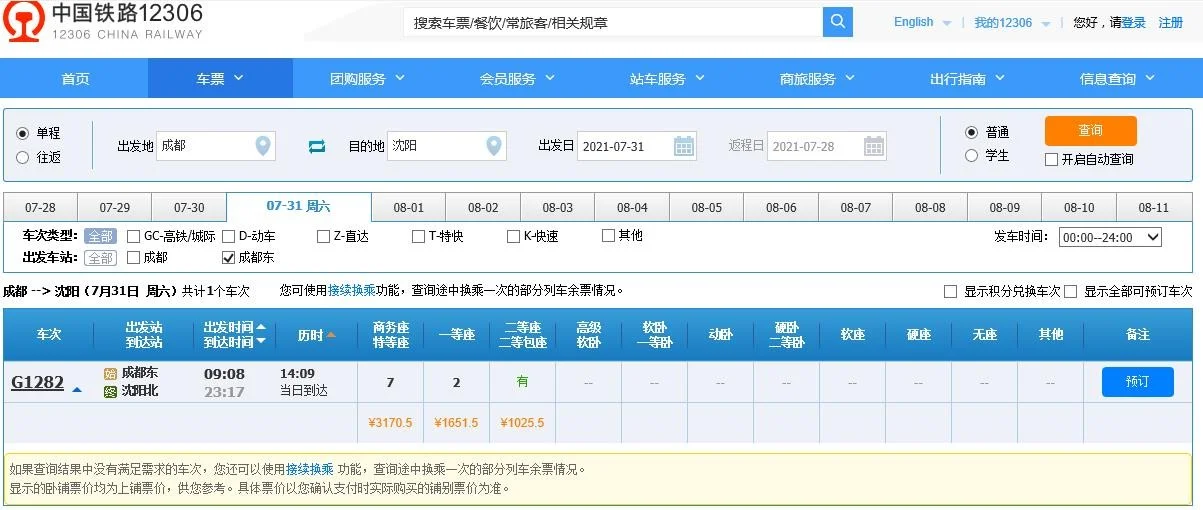Switch to 08-05 date tab
The height and width of the screenshot is (510, 1203).
(706, 208)
